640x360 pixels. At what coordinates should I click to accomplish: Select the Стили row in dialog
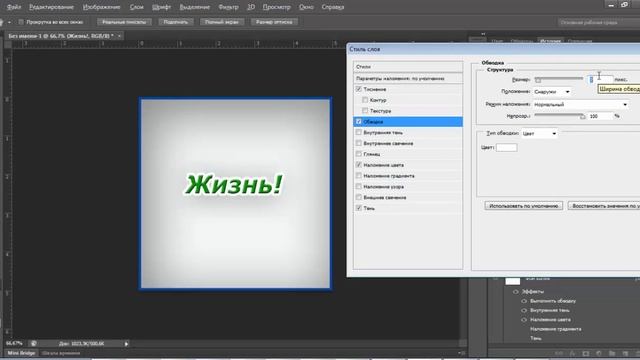[408, 67]
